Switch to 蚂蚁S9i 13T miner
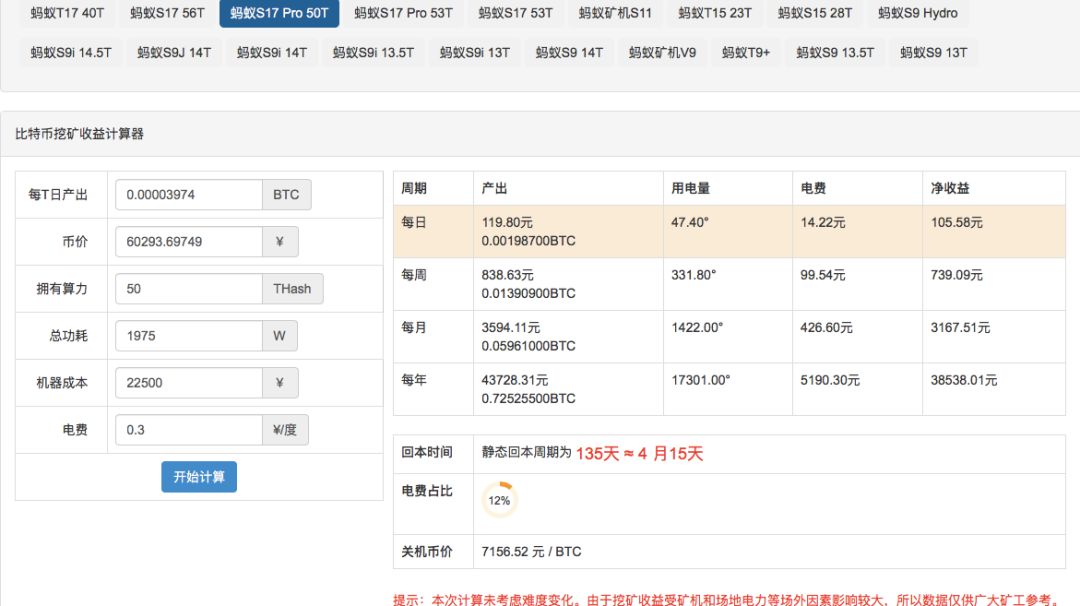Viewport: 1080px width, 606px height. coord(475,52)
